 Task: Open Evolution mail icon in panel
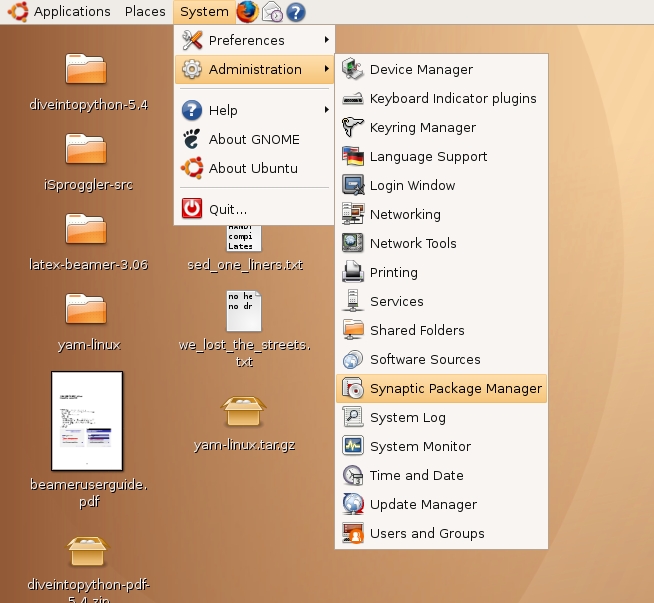pyautogui.click(x=272, y=11)
